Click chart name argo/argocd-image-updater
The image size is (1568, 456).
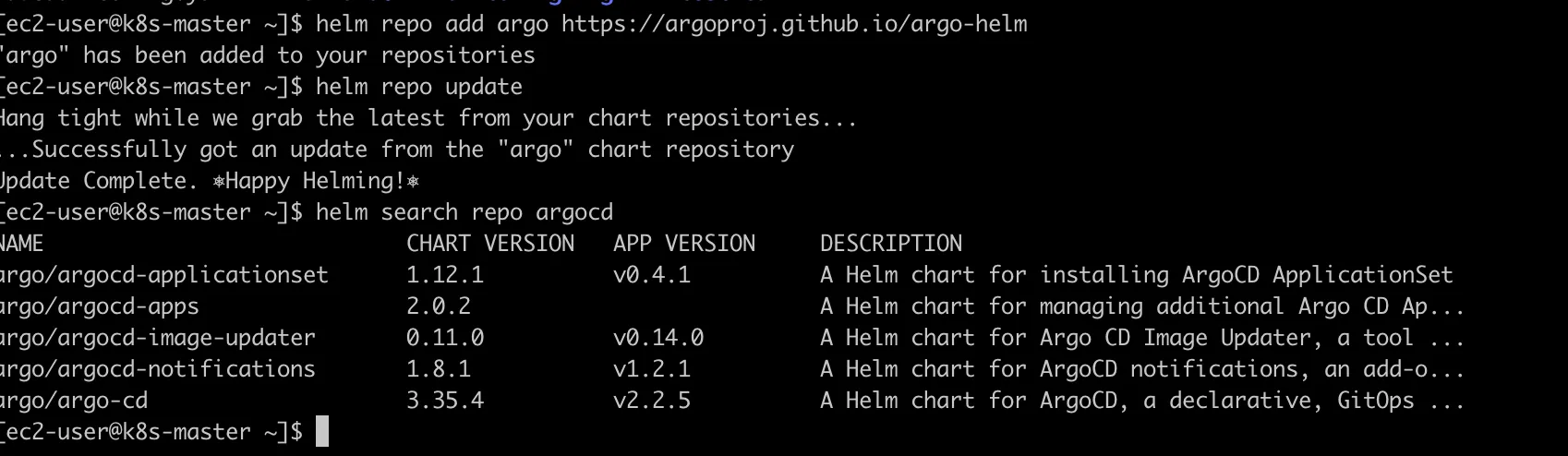point(158,338)
